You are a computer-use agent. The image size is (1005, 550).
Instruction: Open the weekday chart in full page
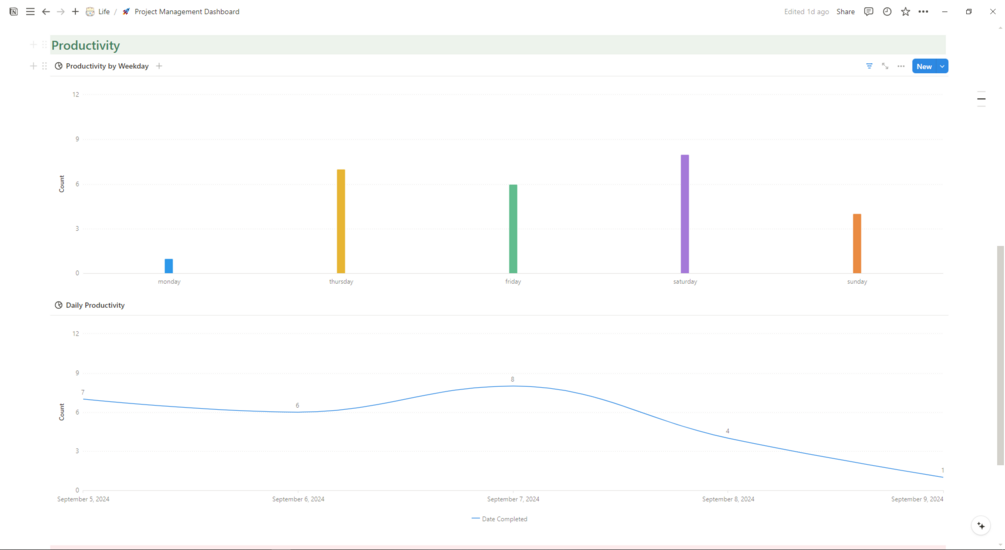point(885,66)
